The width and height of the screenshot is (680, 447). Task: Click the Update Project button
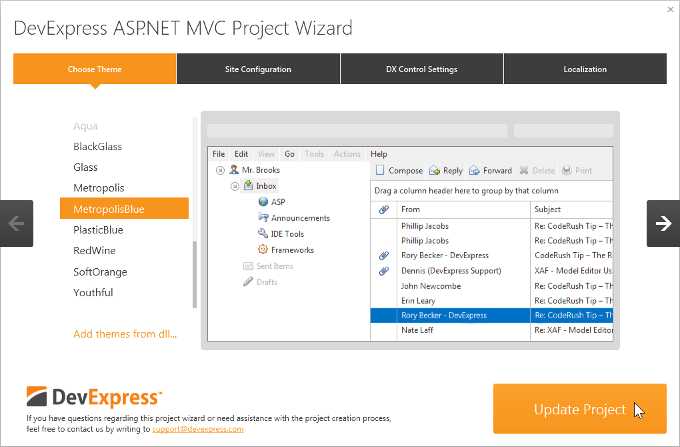pos(579,408)
